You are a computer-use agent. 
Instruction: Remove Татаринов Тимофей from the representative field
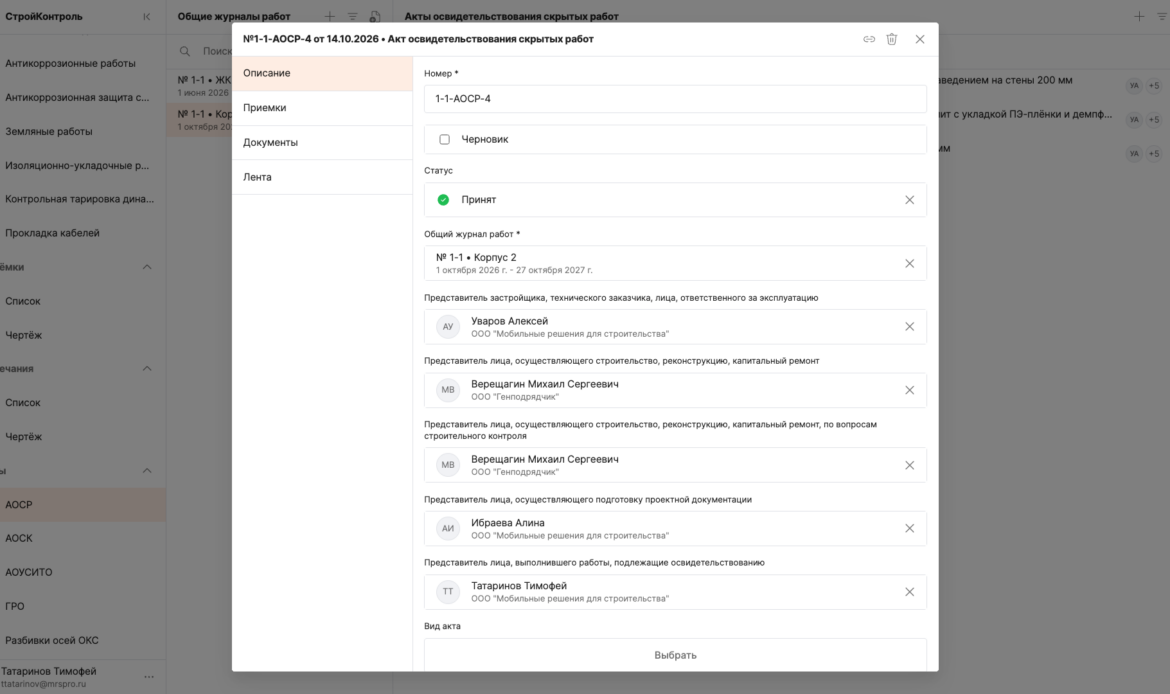[910, 592]
